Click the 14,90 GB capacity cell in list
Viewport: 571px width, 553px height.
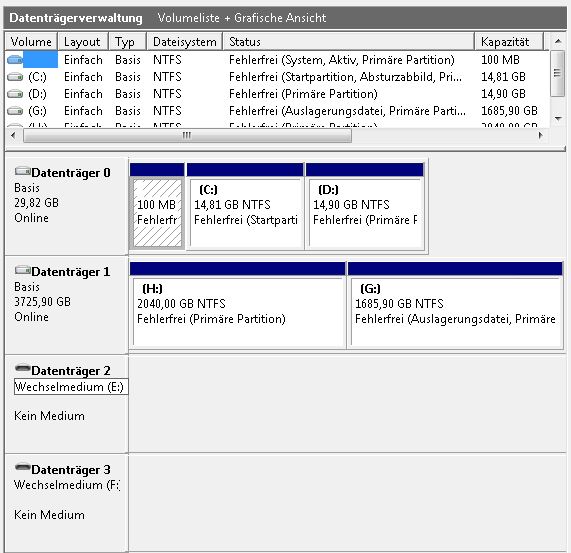[504, 94]
